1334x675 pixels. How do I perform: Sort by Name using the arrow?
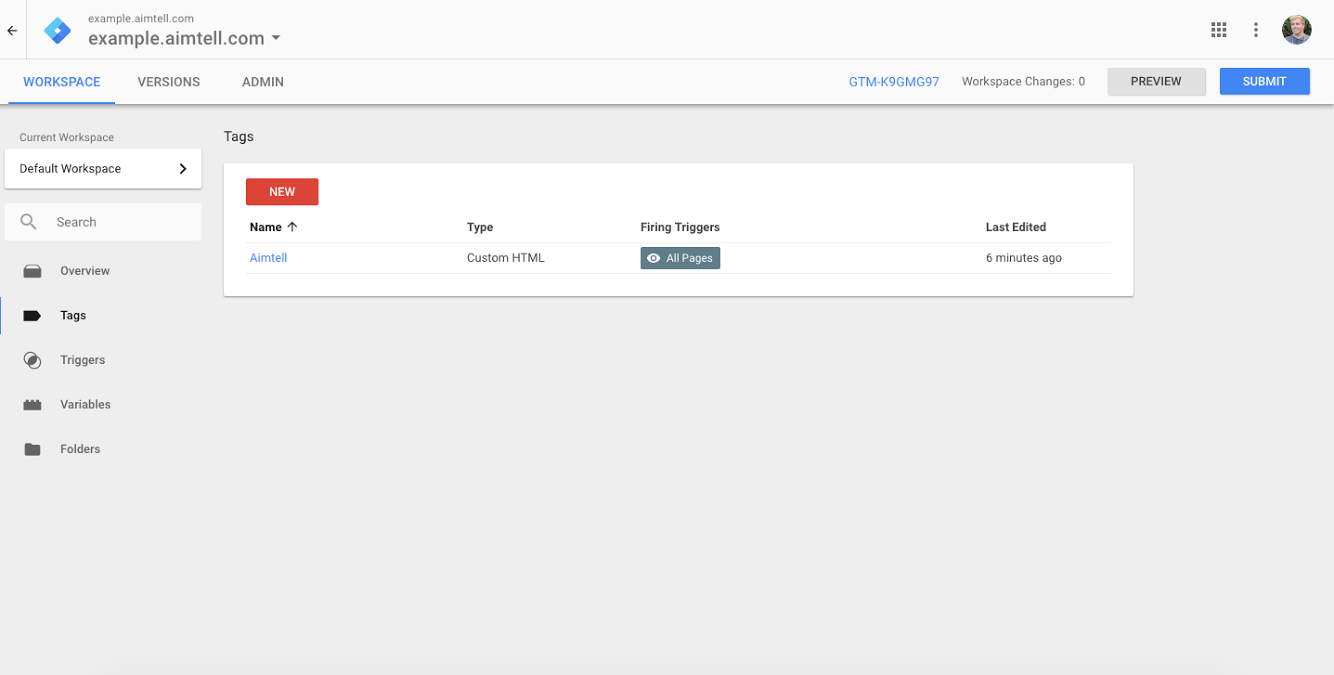(292, 227)
